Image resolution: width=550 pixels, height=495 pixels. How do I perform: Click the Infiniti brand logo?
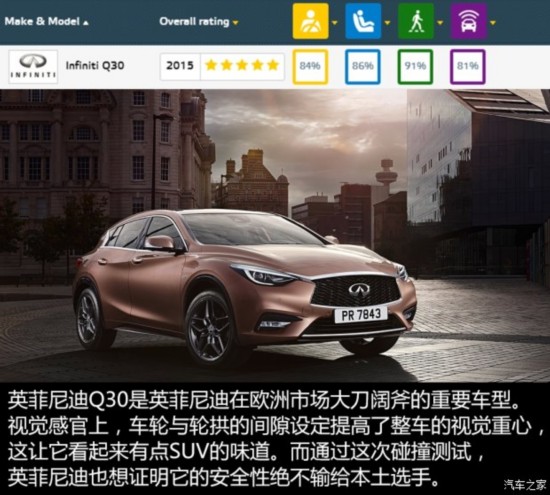click(x=33, y=67)
